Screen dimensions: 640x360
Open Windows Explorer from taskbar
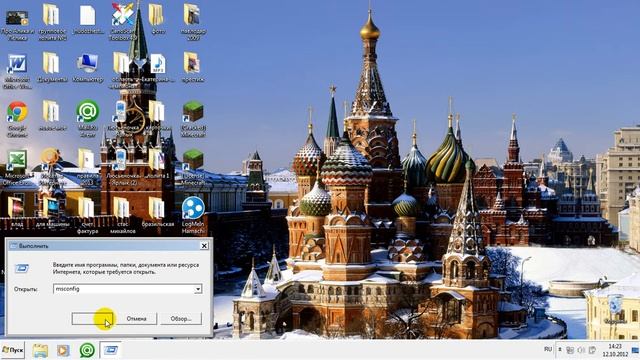pos(40,351)
